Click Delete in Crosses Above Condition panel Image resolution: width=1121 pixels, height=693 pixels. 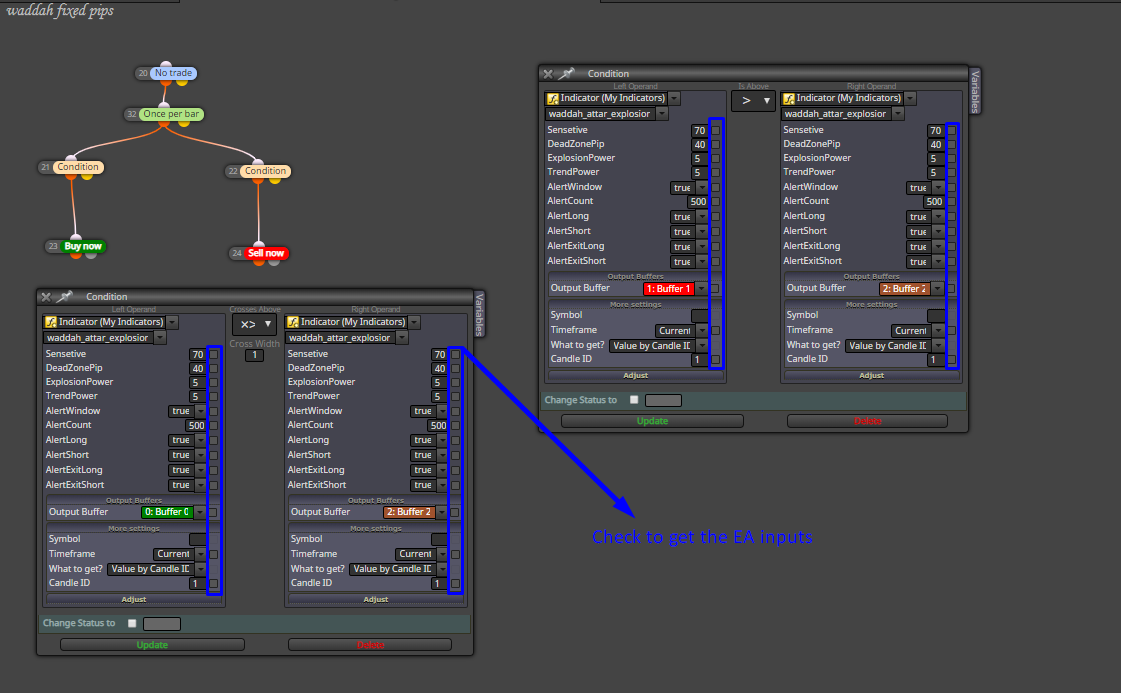coord(370,645)
